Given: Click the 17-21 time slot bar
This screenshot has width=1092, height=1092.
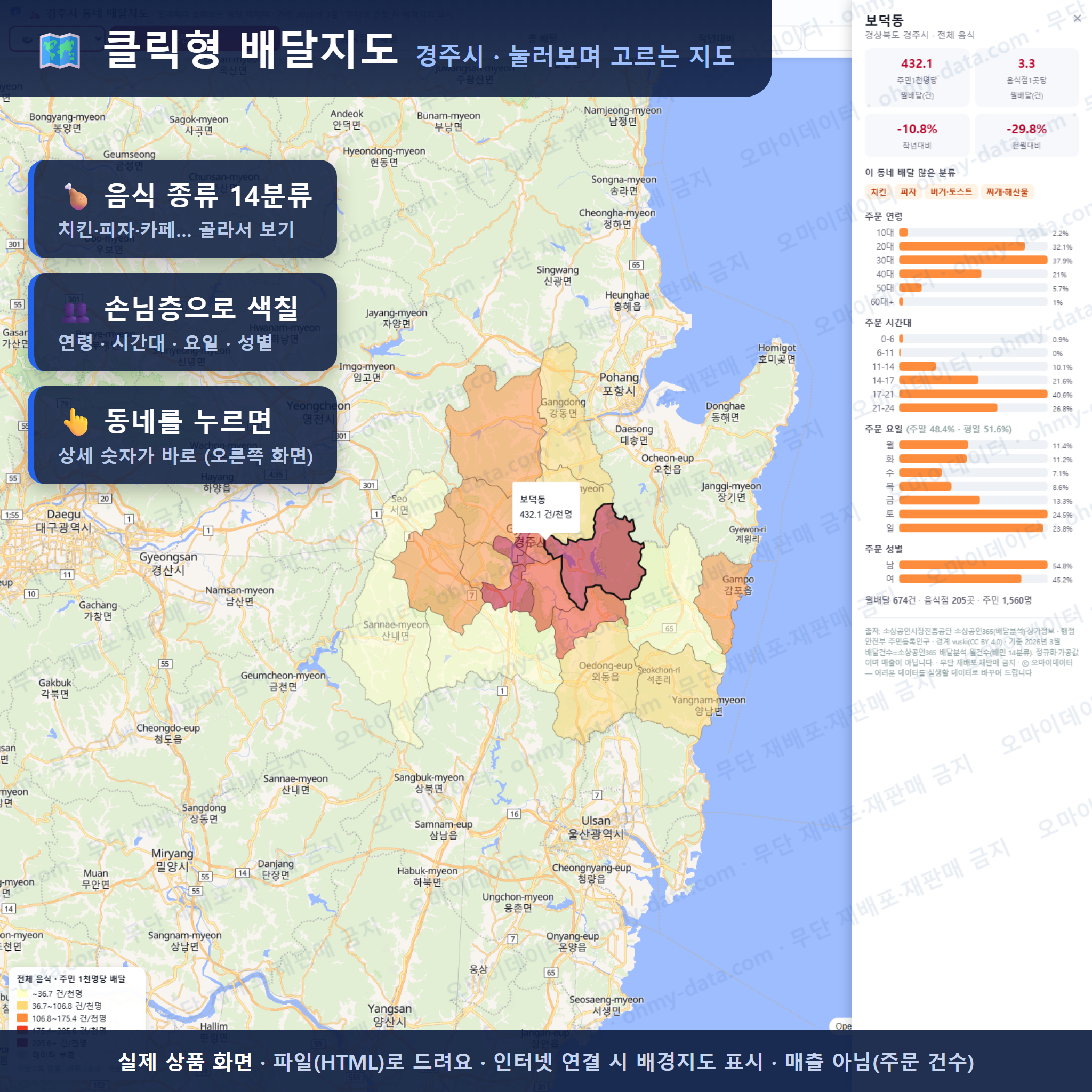Looking at the screenshot, I should pos(973,394).
